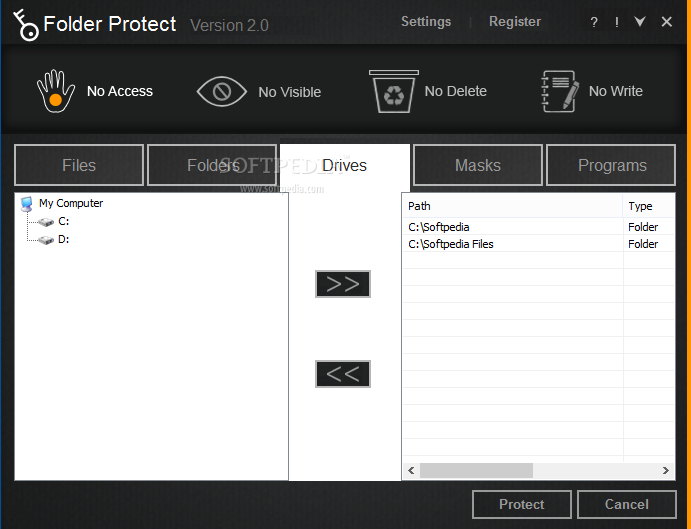This screenshot has width=691, height=529.
Task: Select the C:\Softpedia row
Action: [x=538, y=227]
